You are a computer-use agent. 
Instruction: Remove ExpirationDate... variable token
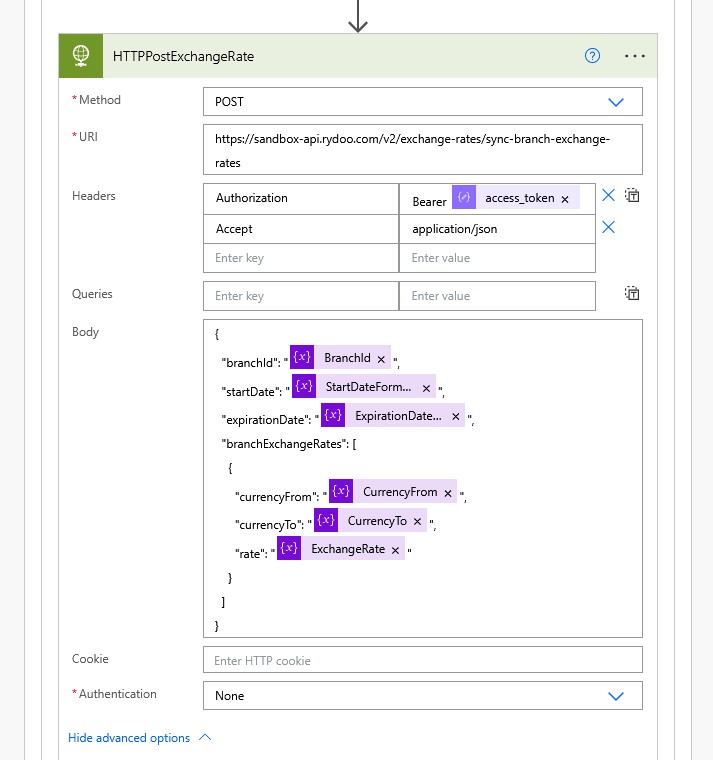[456, 416]
